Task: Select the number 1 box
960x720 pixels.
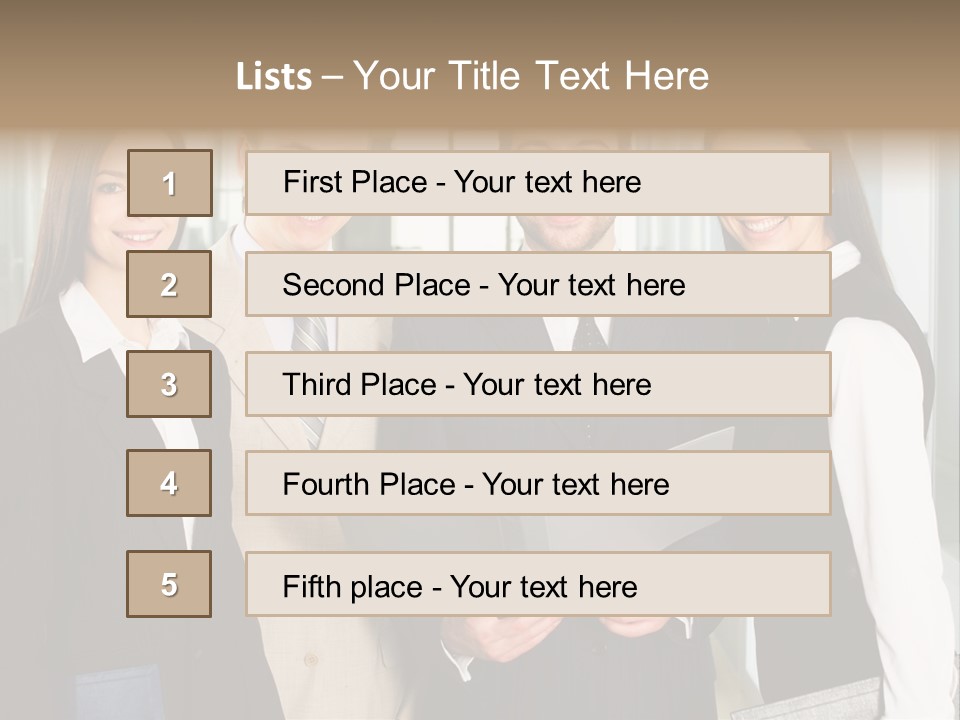Action: click(169, 183)
